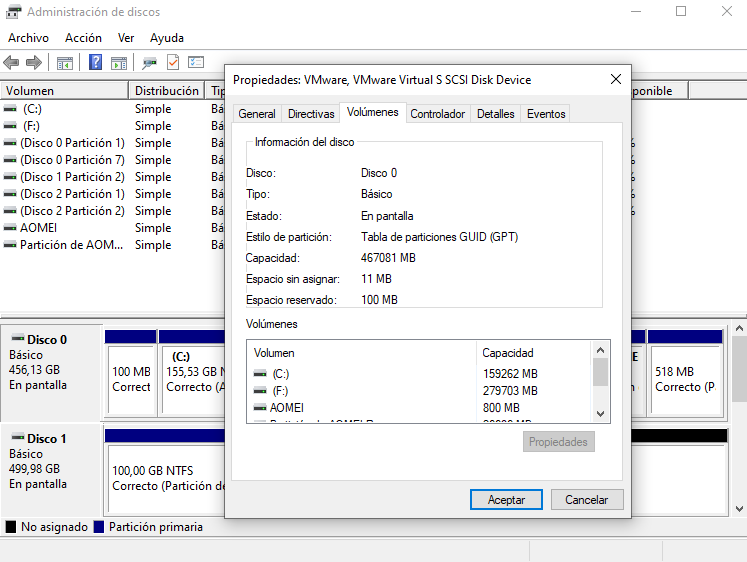Select the Volúmenes tab
747x562 pixels.
click(x=373, y=112)
